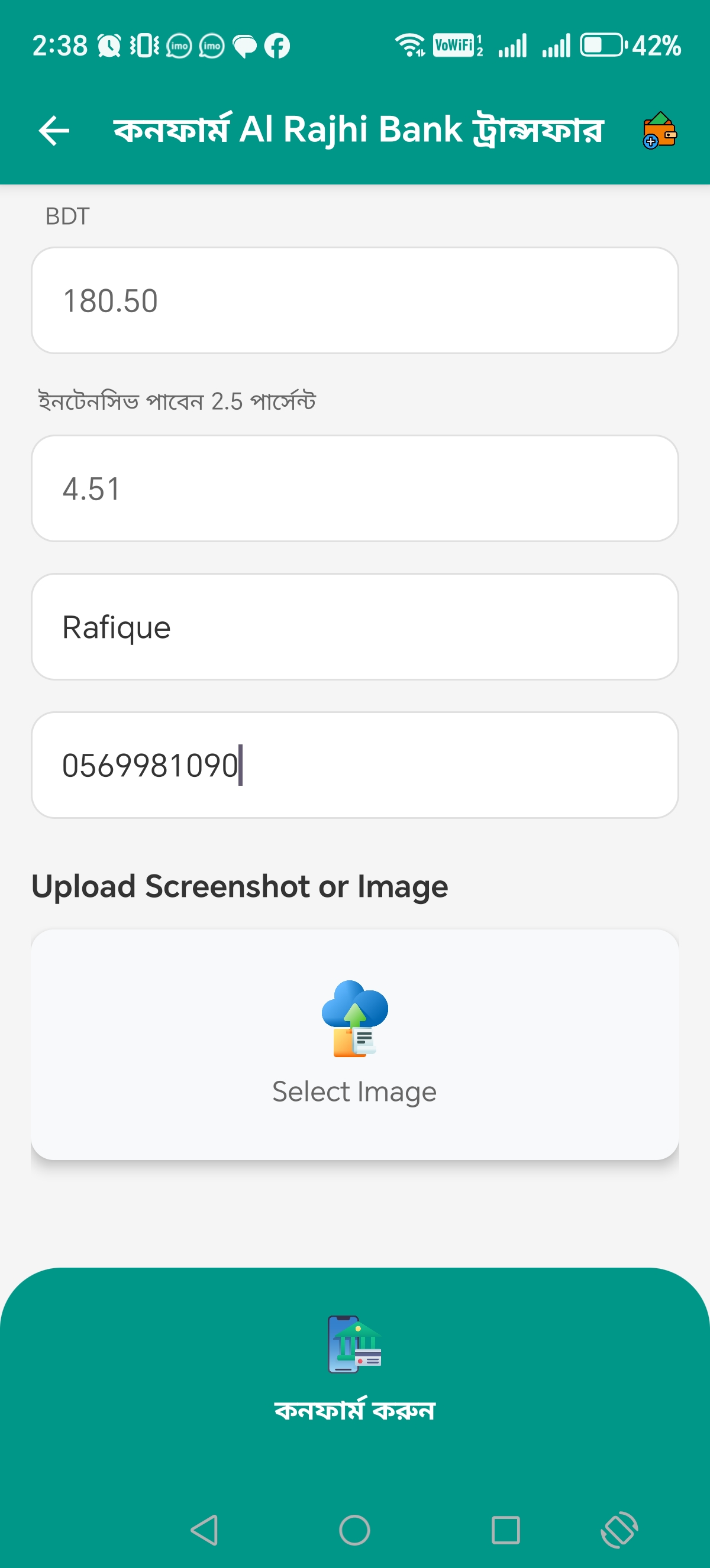This screenshot has height=1568, width=710.
Task: Tap the bank transfer confirm icon
Action: pos(354,1344)
